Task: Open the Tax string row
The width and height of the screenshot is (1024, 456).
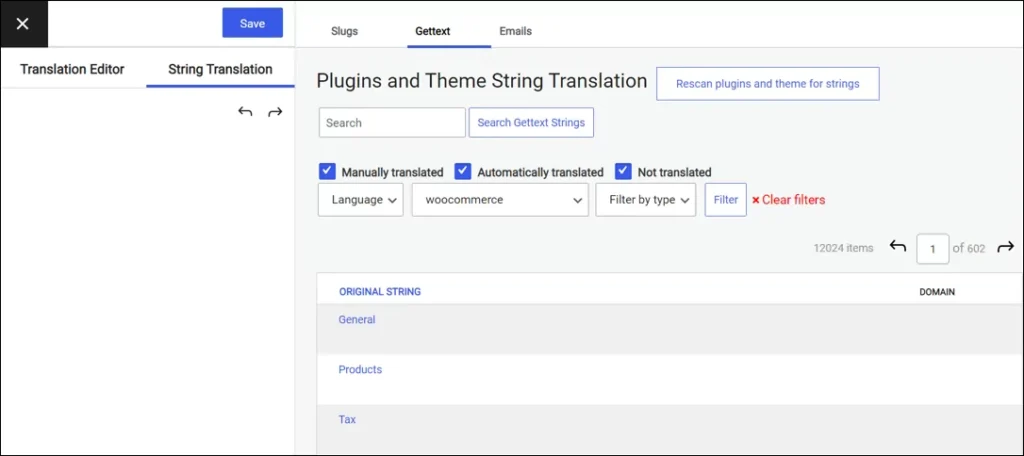Action: (347, 419)
